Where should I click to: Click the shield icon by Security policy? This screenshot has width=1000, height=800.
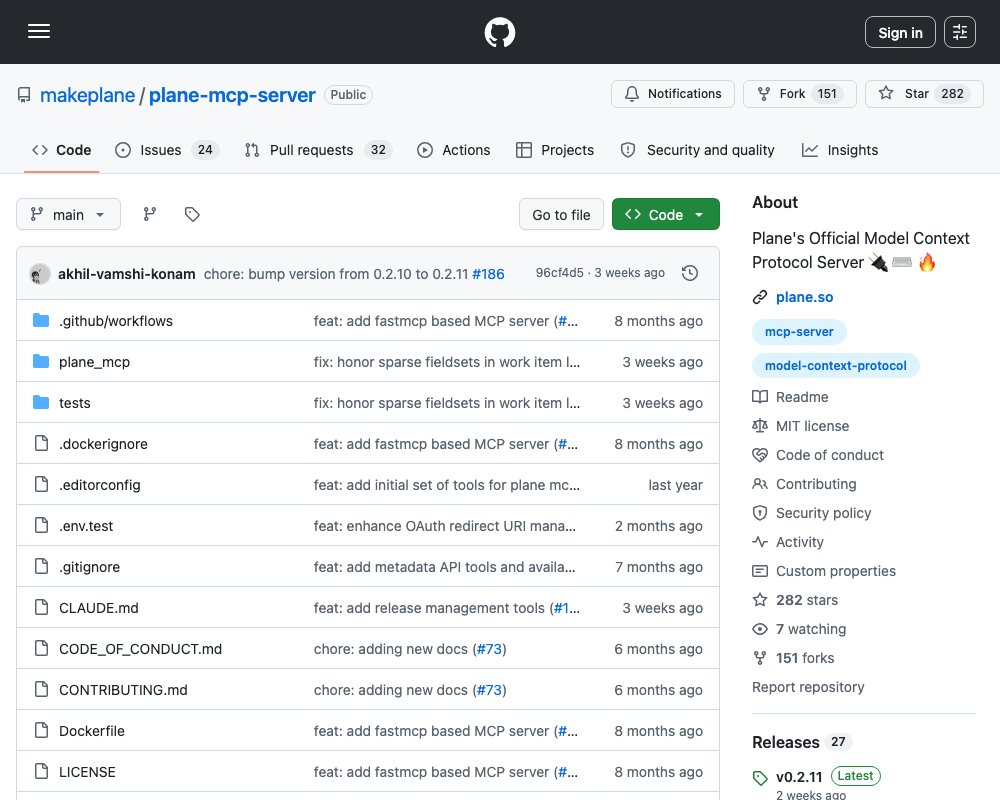pyautogui.click(x=760, y=513)
